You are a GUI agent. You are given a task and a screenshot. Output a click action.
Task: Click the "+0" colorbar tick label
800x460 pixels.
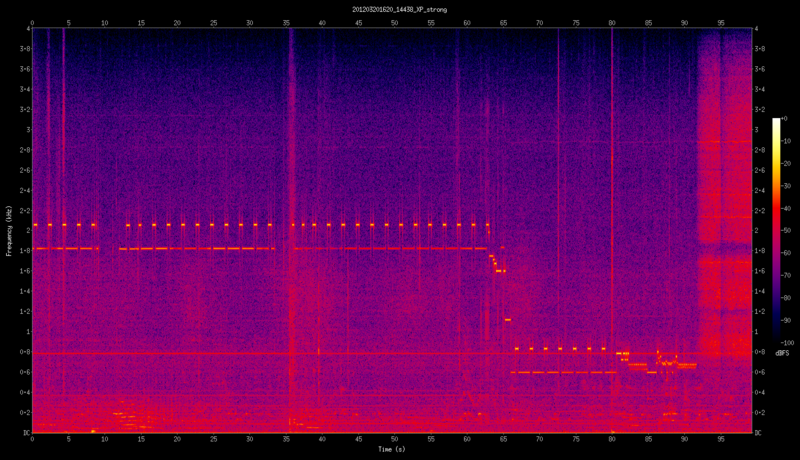[x=784, y=119]
